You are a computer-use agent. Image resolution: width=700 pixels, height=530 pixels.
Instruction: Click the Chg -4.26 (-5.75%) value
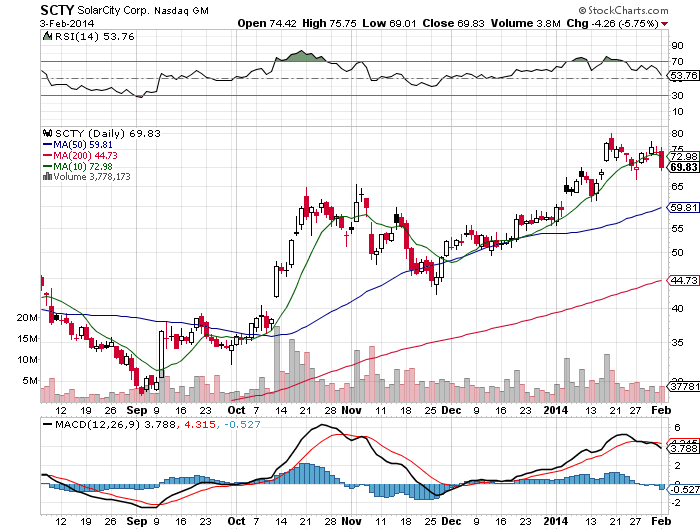click(x=612, y=23)
